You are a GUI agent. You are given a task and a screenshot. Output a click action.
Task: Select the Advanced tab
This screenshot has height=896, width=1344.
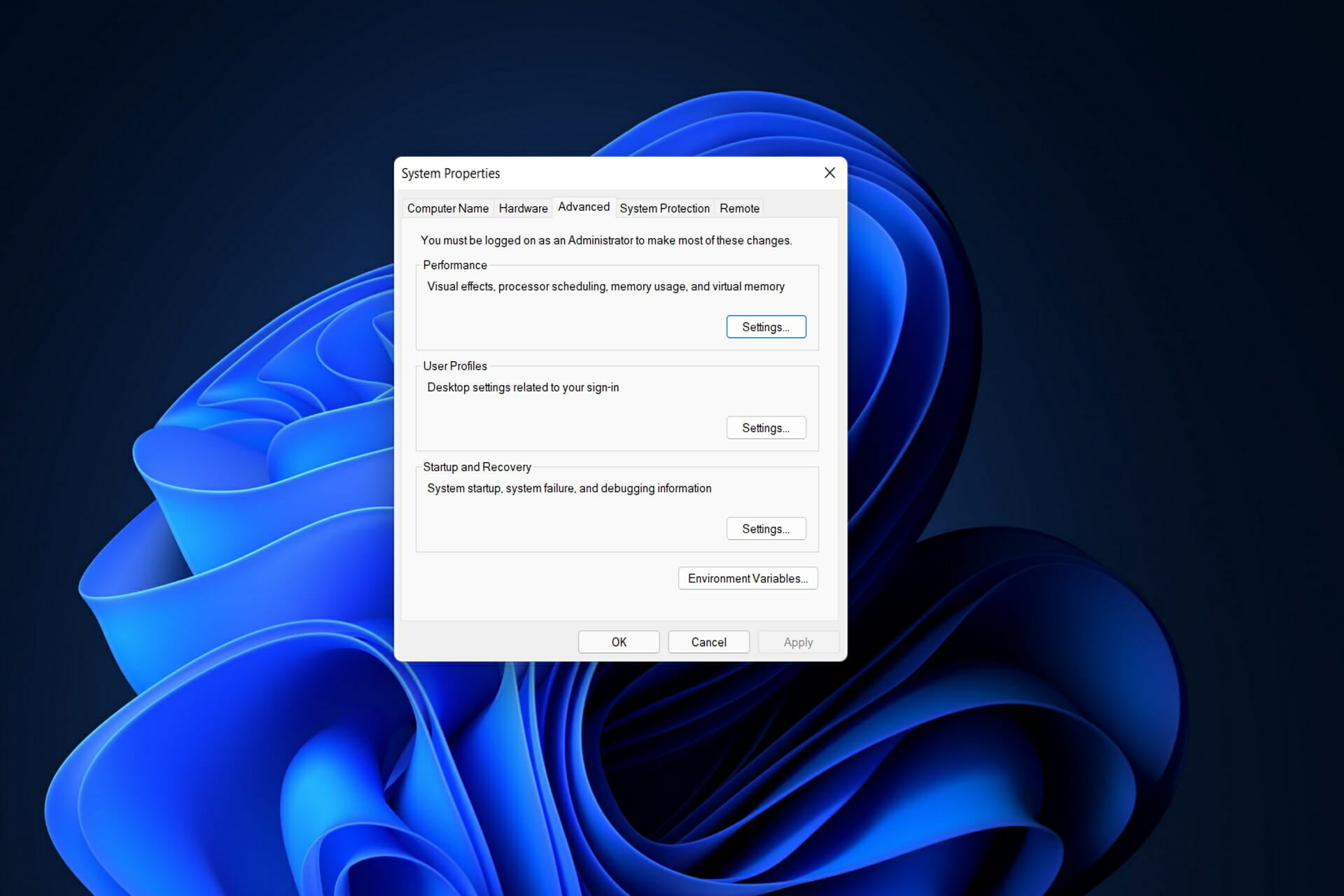583,206
